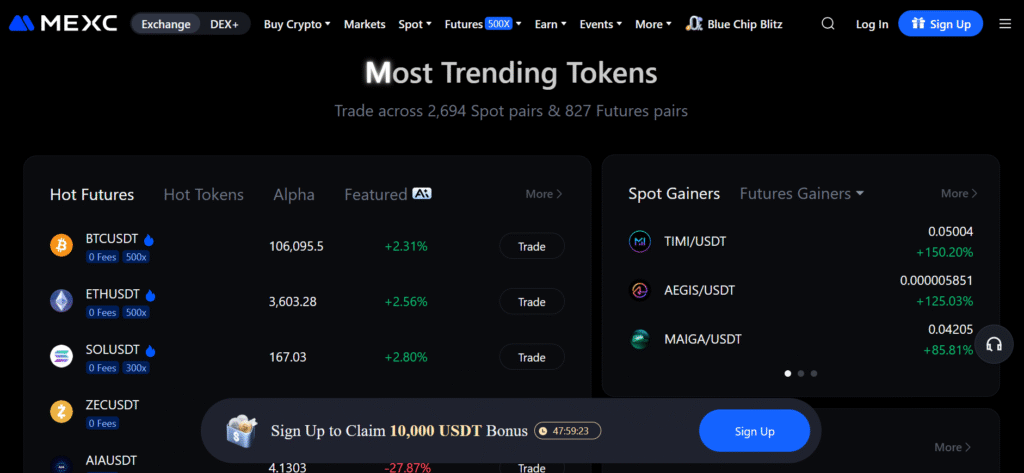Click the AEGIS token icon
Screen dimensions: 1024x473
click(x=640, y=290)
